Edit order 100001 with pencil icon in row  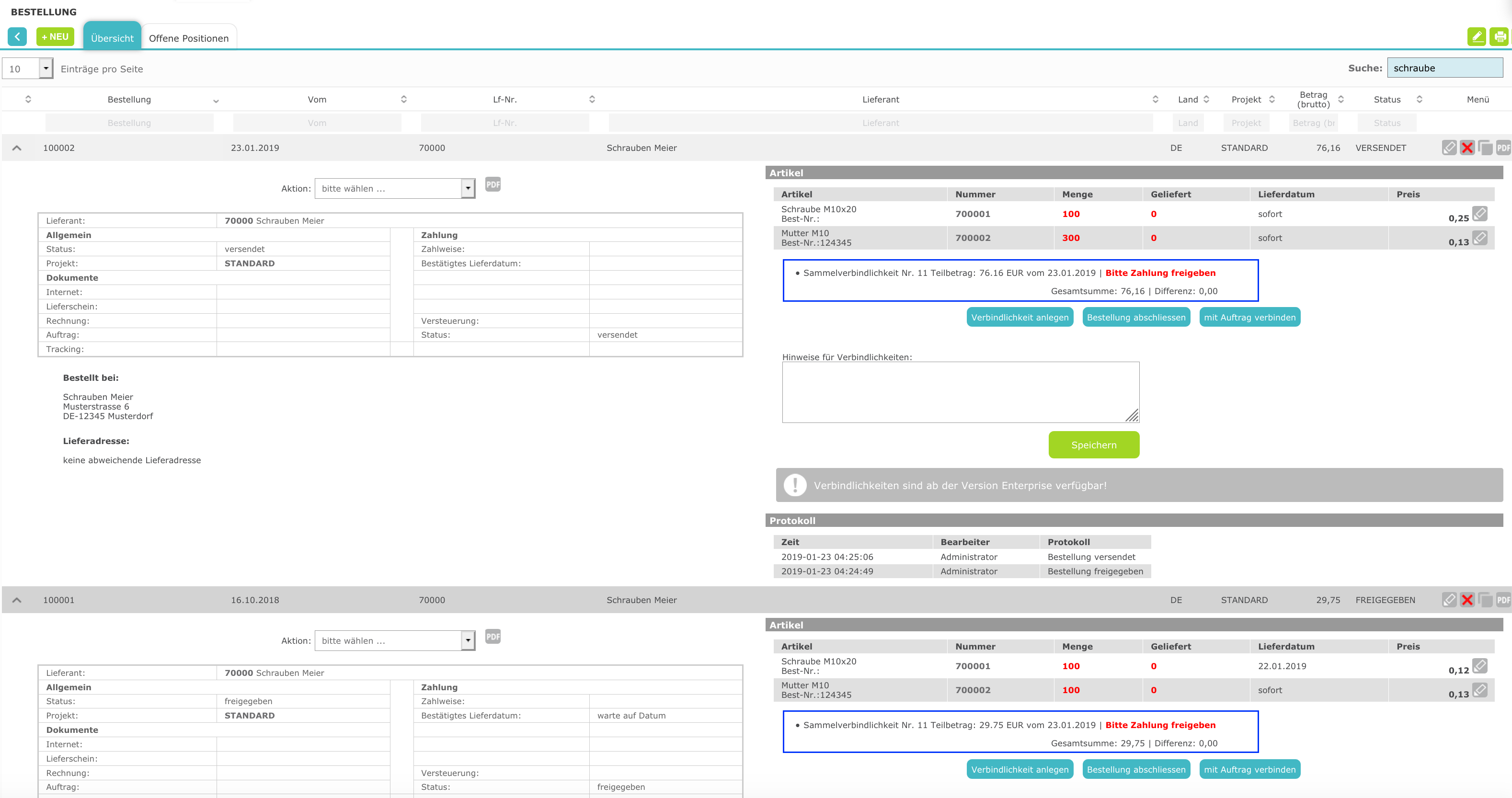pos(1449,600)
